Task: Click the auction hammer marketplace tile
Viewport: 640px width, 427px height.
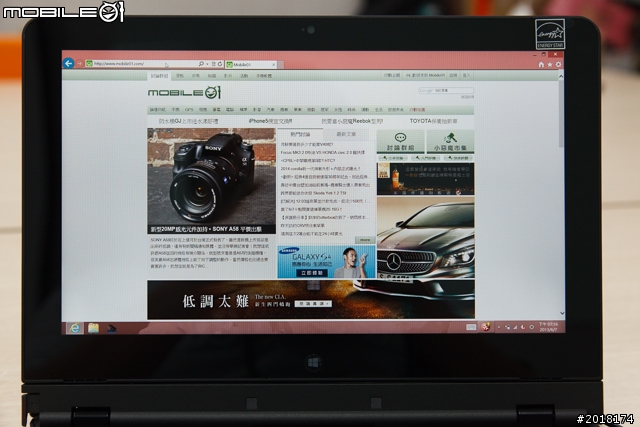Action: point(450,141)
